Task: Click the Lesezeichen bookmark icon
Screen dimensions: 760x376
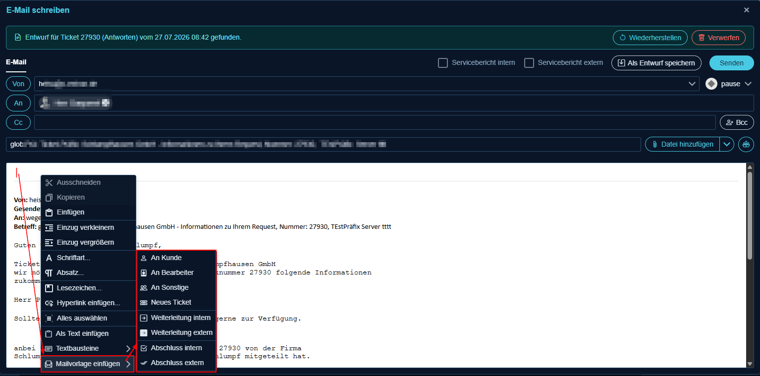Action: coord(48,288)
